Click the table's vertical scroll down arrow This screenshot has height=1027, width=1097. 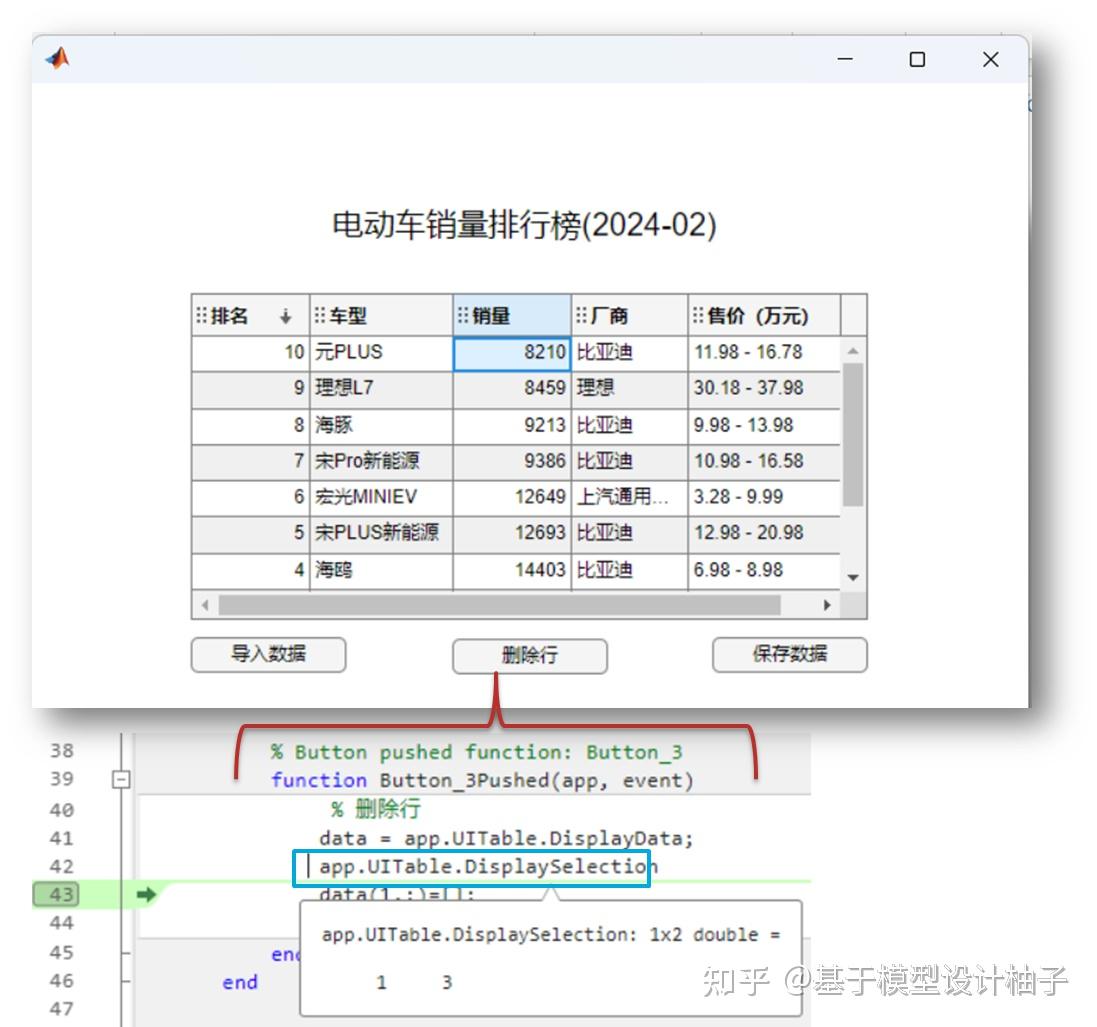[x=853, y=577]
